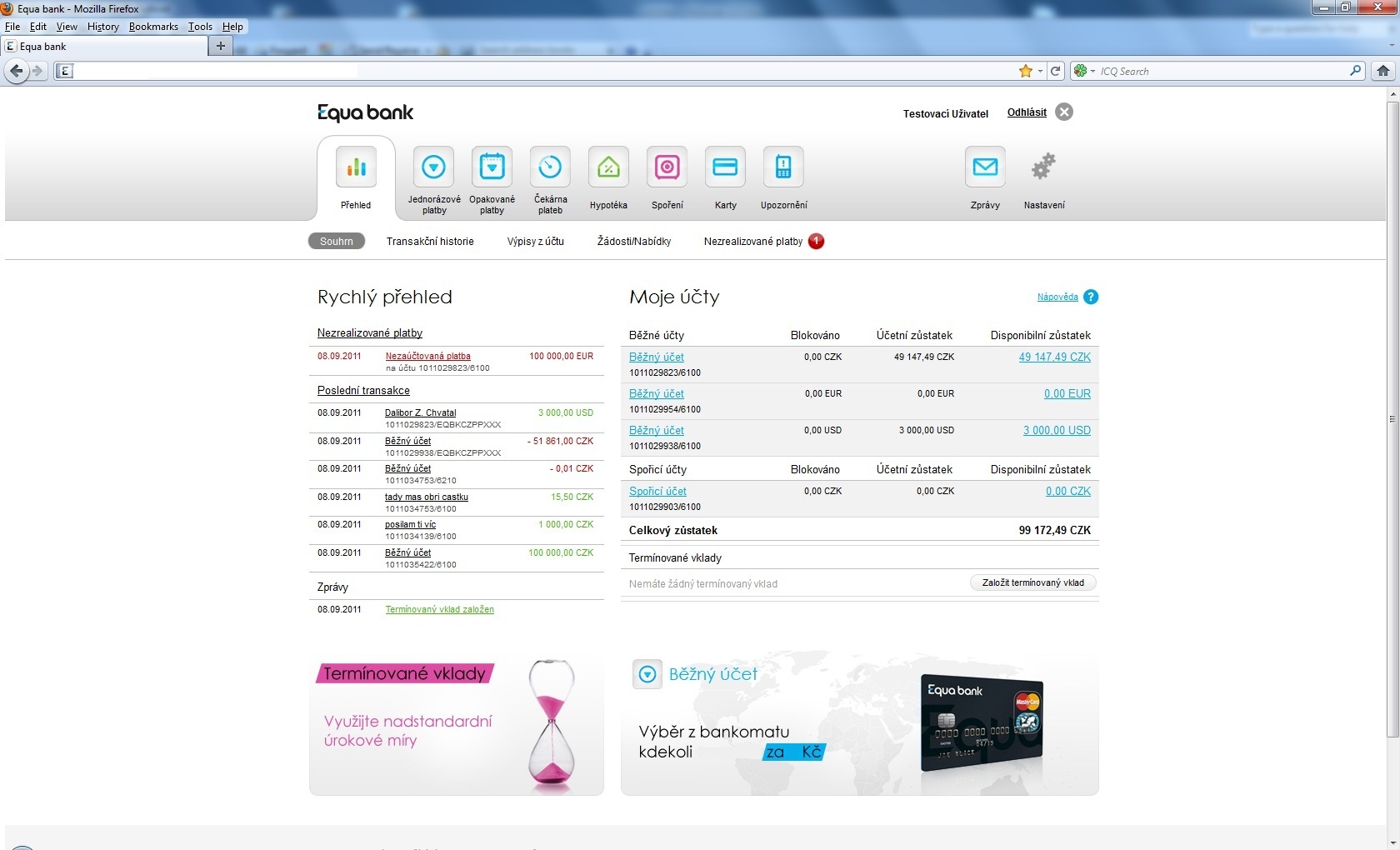1400x850 pixels.
Task: Switch to Nezrealizované platby subtab
Action: pyautogui.click(x=753, y=242)
